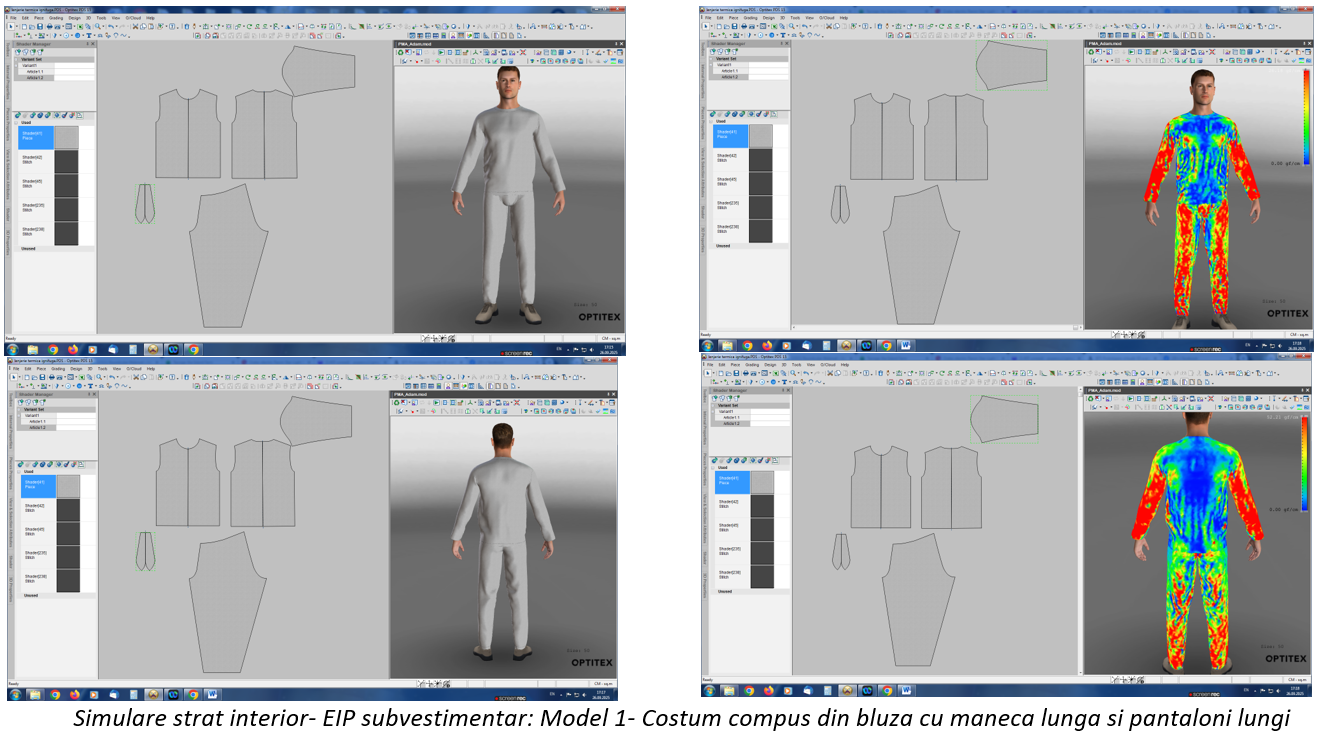The height and width of the screenshot is (734, 1317).
Task: Close the Shader Manager panel in top-left window
Action: 93,44
